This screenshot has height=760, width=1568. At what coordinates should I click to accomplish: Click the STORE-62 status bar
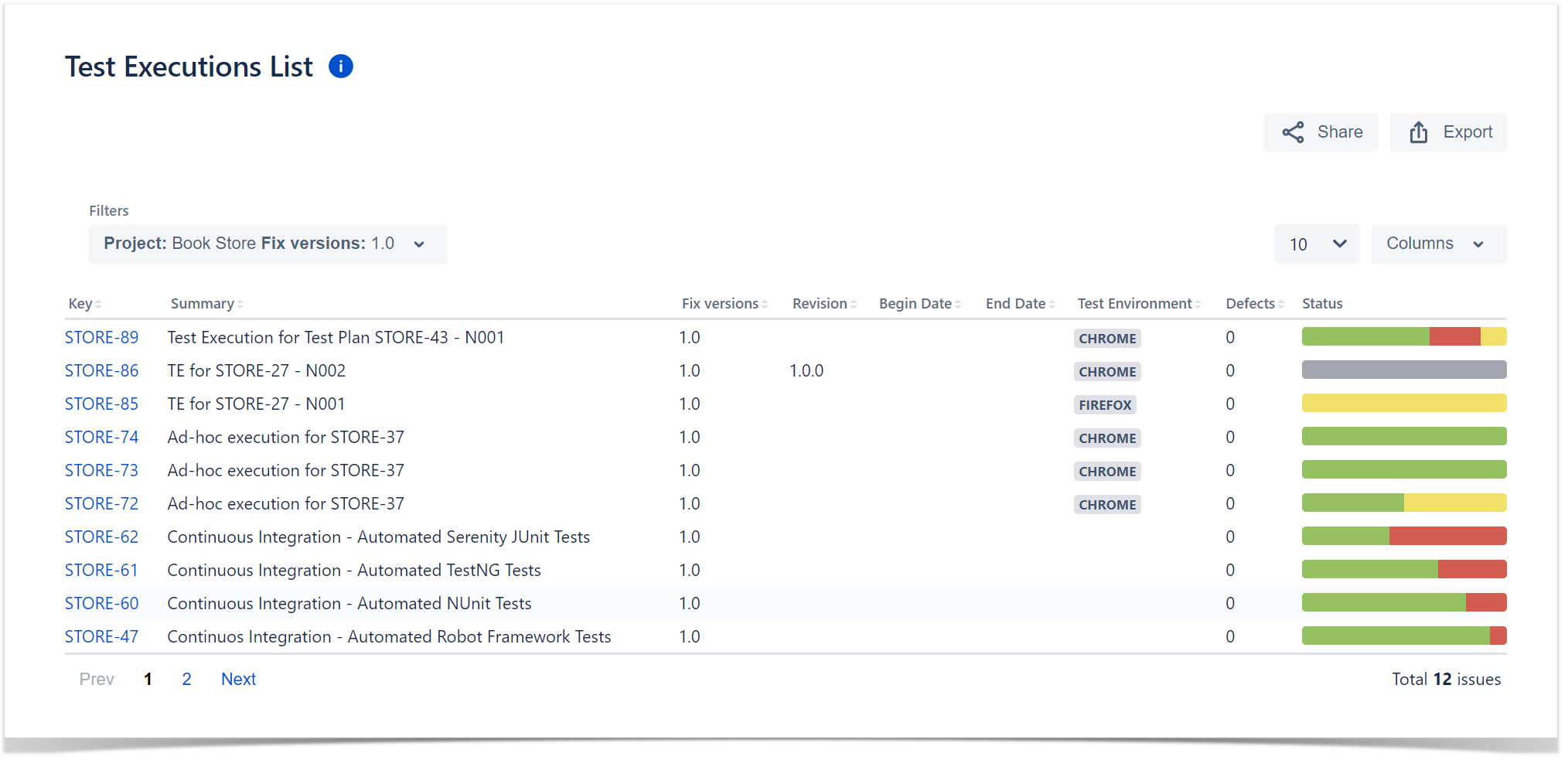point(1404,536)
